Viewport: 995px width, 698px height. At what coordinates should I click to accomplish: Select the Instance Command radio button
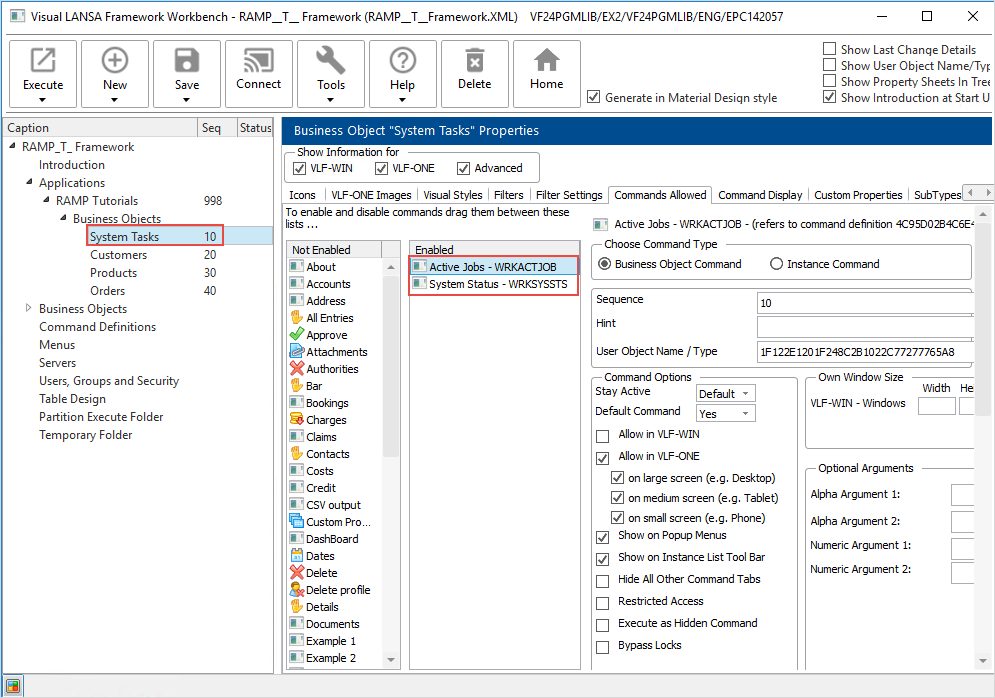(777, 264)
